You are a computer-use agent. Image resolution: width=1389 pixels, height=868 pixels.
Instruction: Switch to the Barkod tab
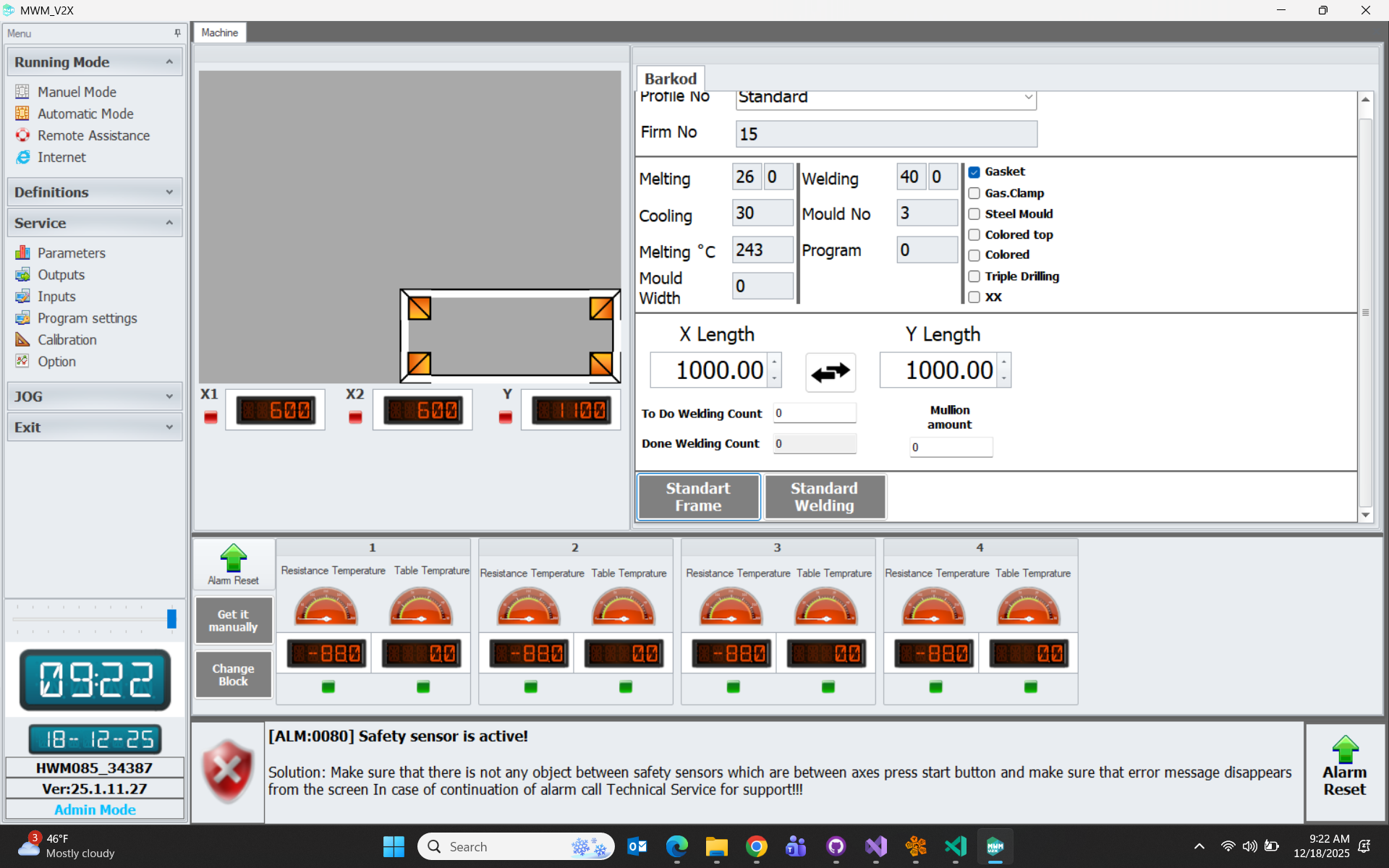coord(670,79)
